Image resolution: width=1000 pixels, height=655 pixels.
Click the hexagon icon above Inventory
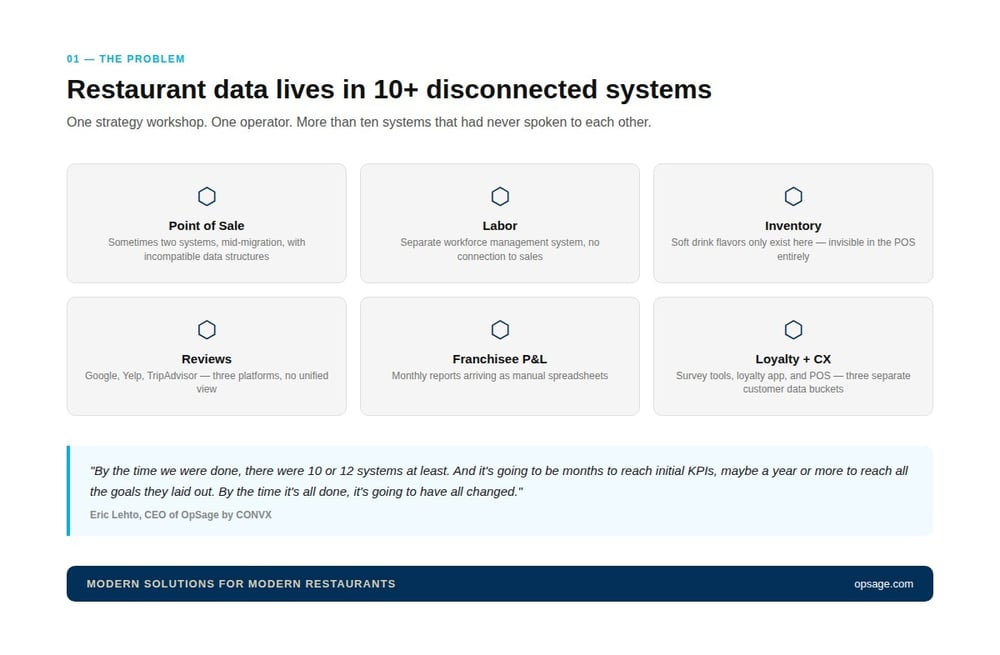[793, 196]
